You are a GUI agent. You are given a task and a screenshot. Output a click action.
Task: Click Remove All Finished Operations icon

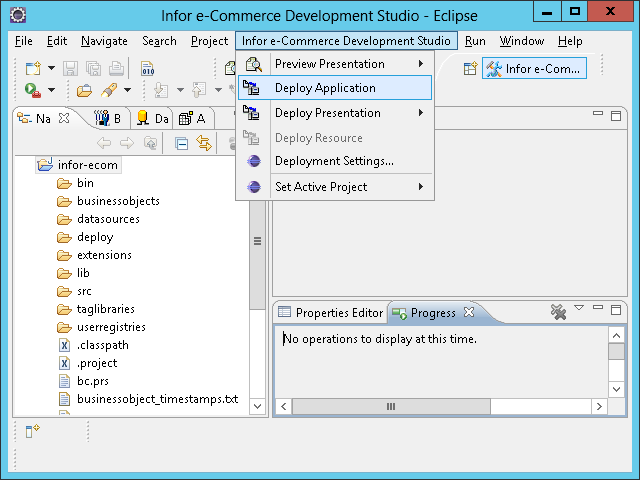[558, 313]
